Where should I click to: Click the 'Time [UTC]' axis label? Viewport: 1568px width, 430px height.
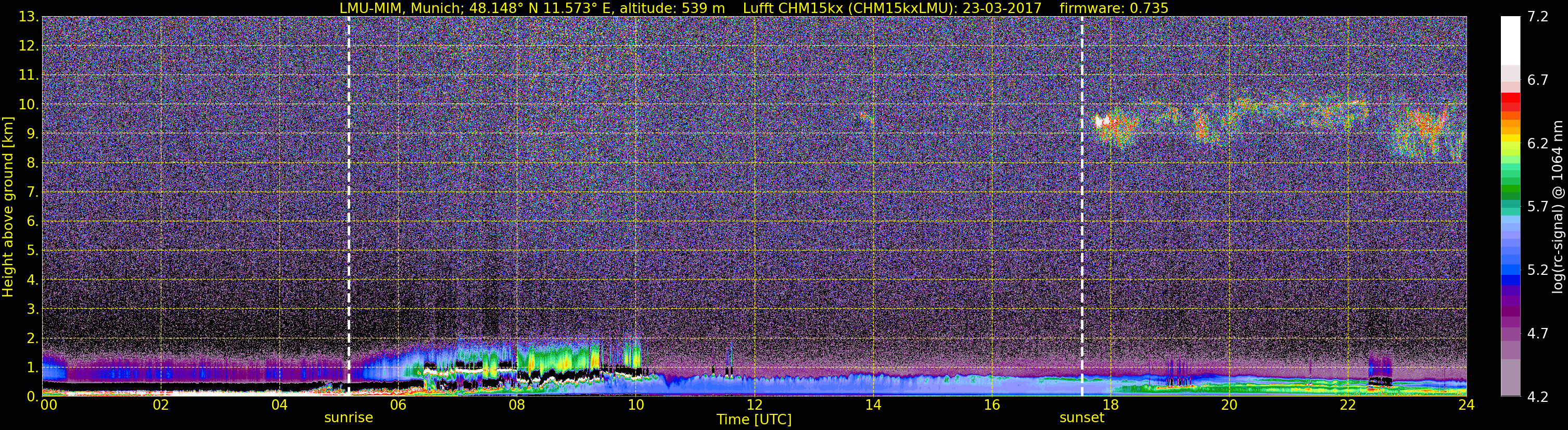(754, 420)
